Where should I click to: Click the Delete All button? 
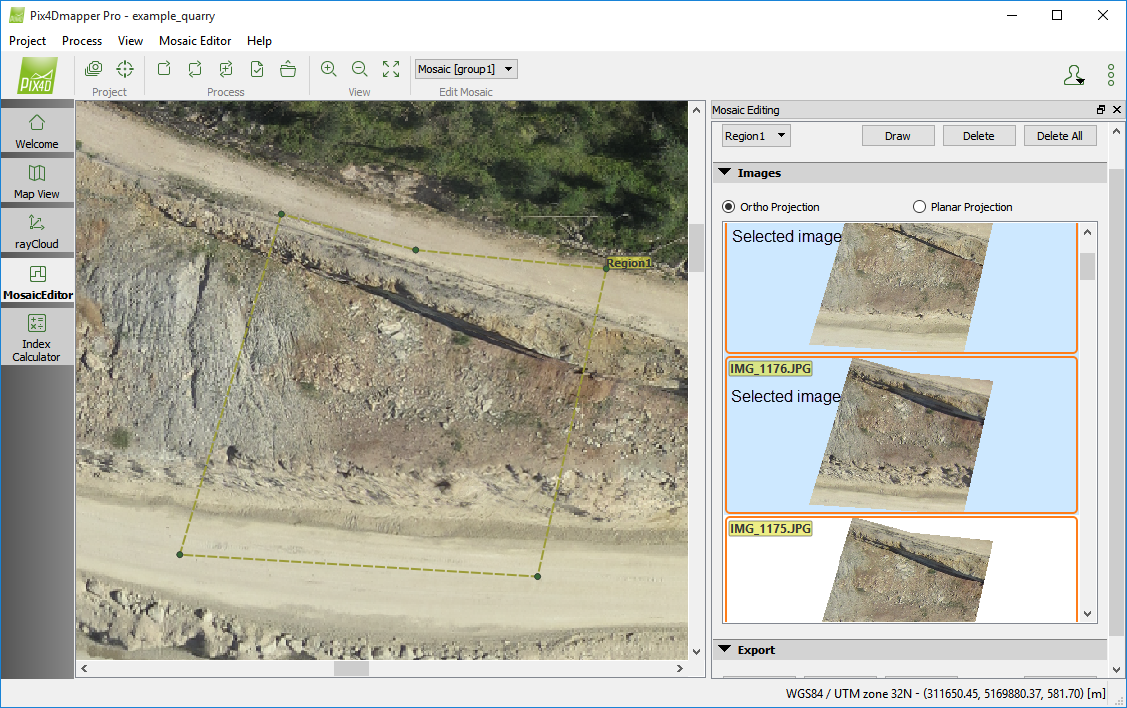pos(1059,136)
